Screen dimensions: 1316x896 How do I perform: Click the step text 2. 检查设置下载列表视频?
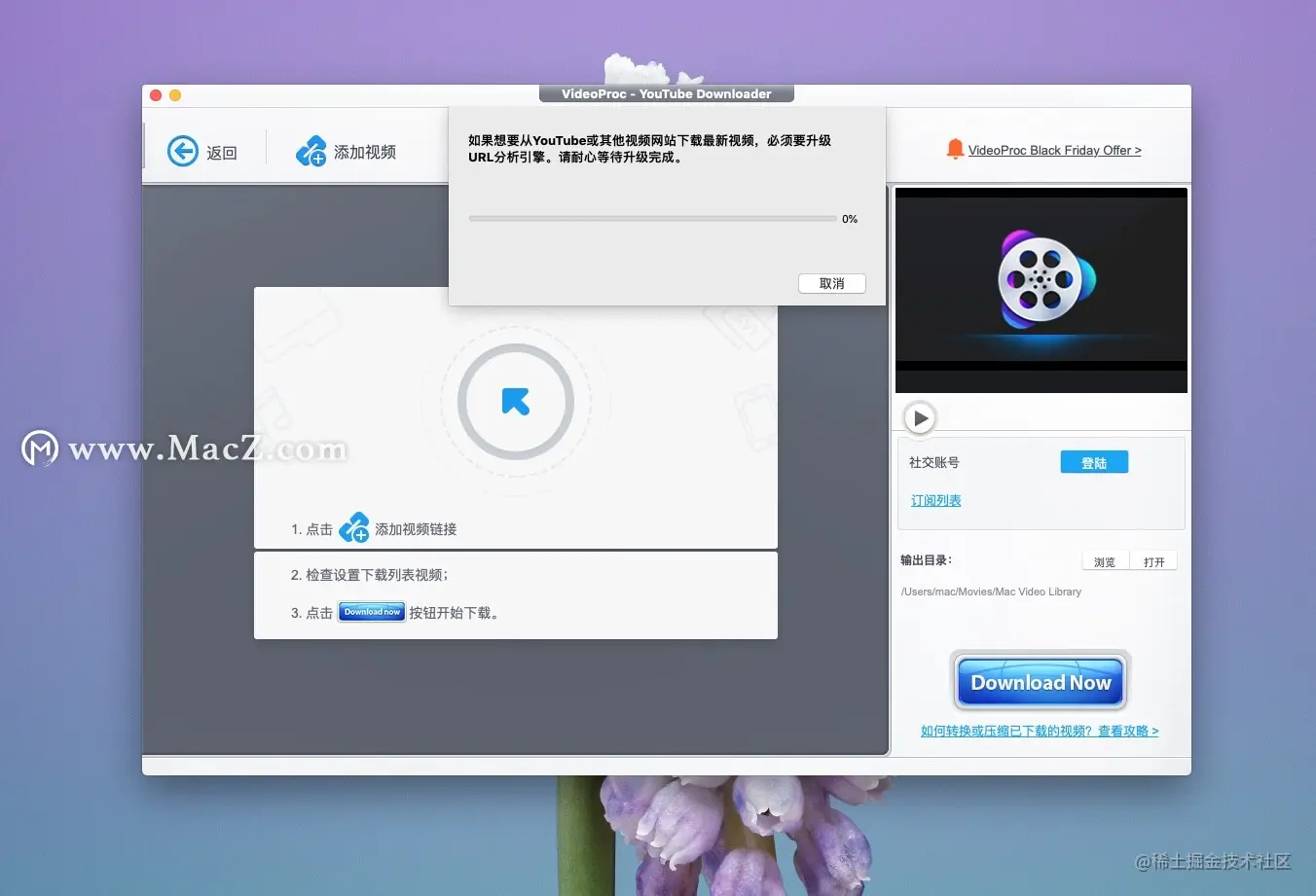click(370, 575)
